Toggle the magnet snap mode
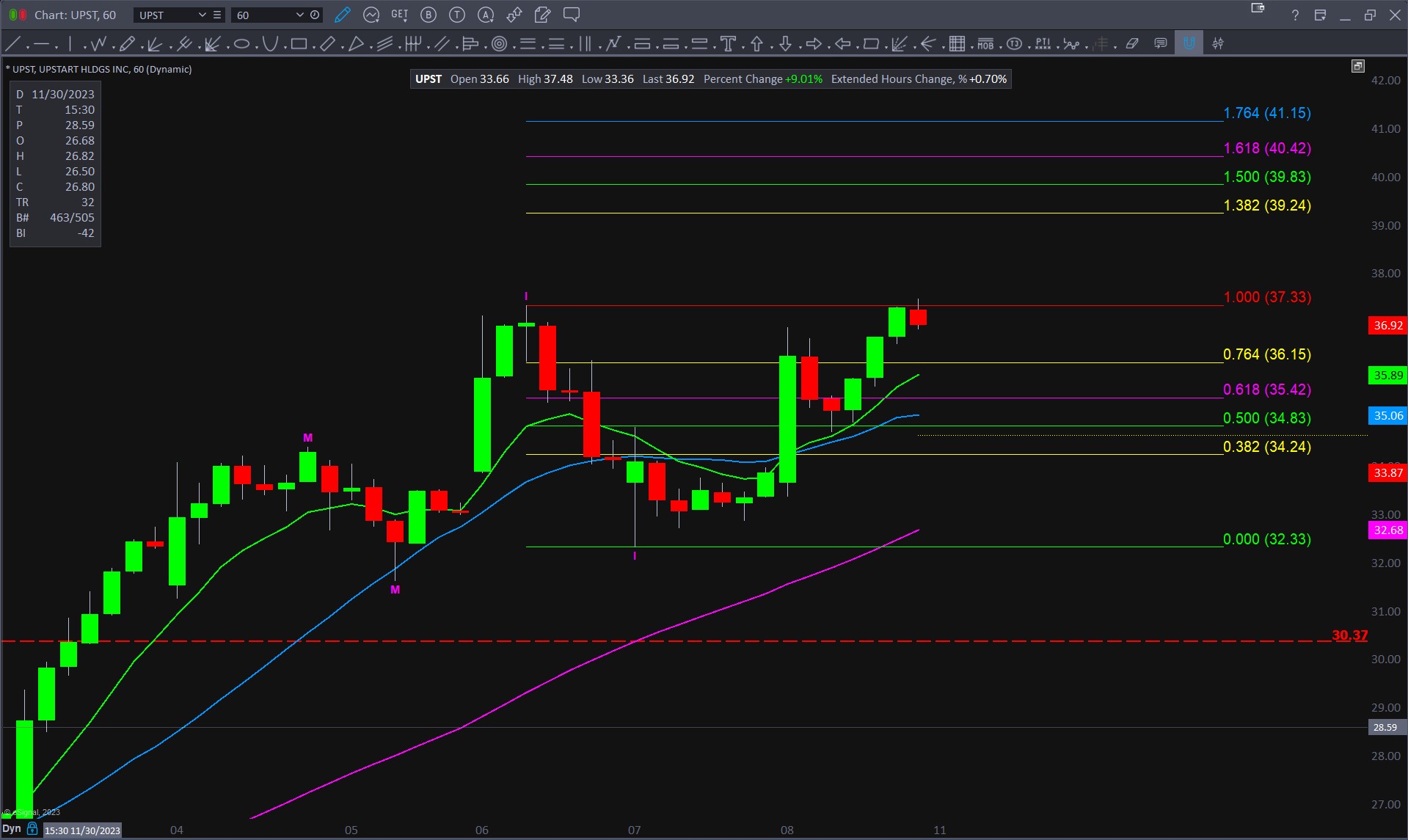The height and width of the screenshot is (840, 1408). point(1189,44)
